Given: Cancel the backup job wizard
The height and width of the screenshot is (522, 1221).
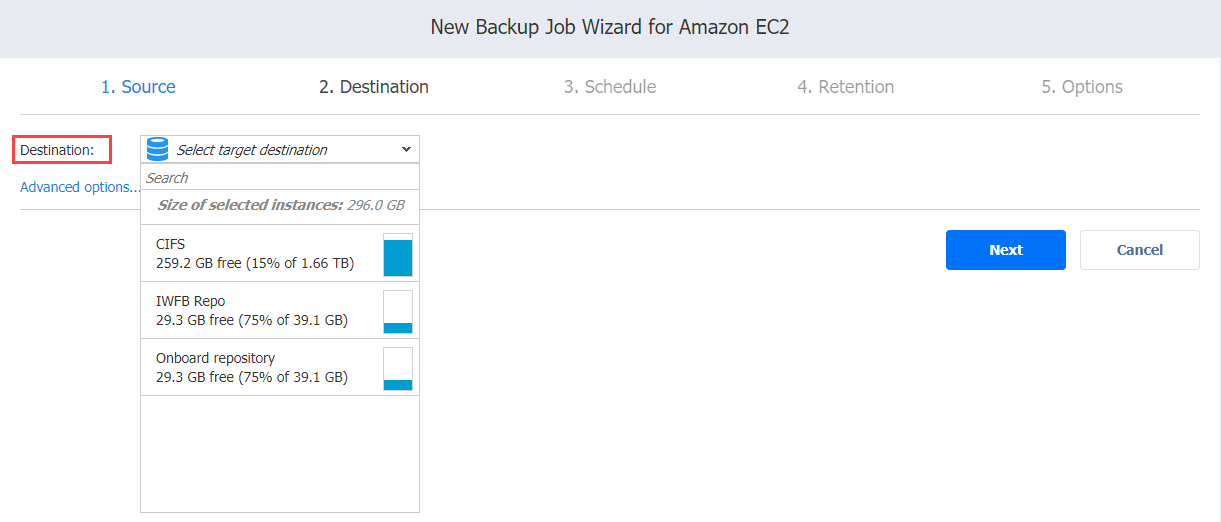Looking at the screenshot, I should tap(1140, 250).
